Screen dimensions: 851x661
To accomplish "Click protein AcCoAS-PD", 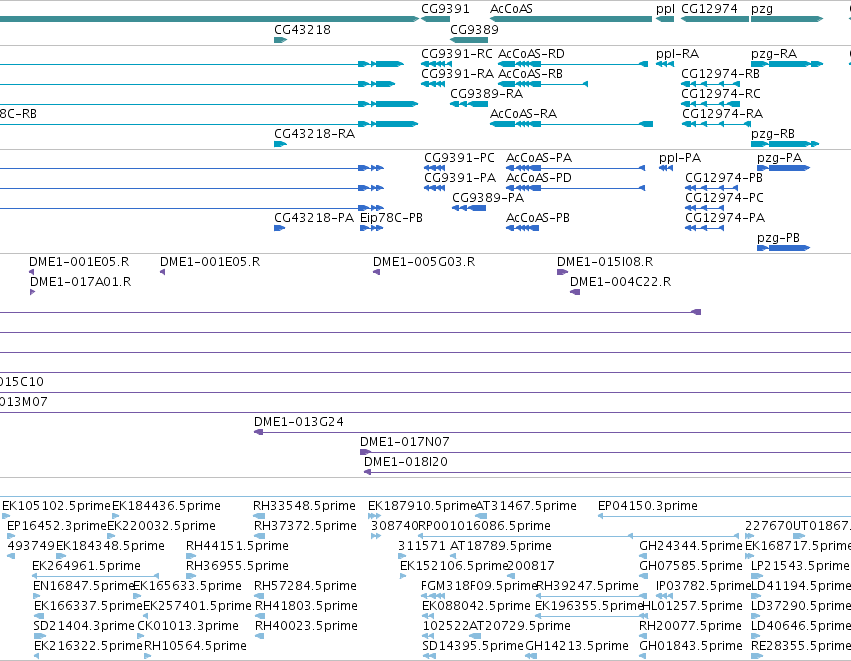I will click(x=575, y=188).
